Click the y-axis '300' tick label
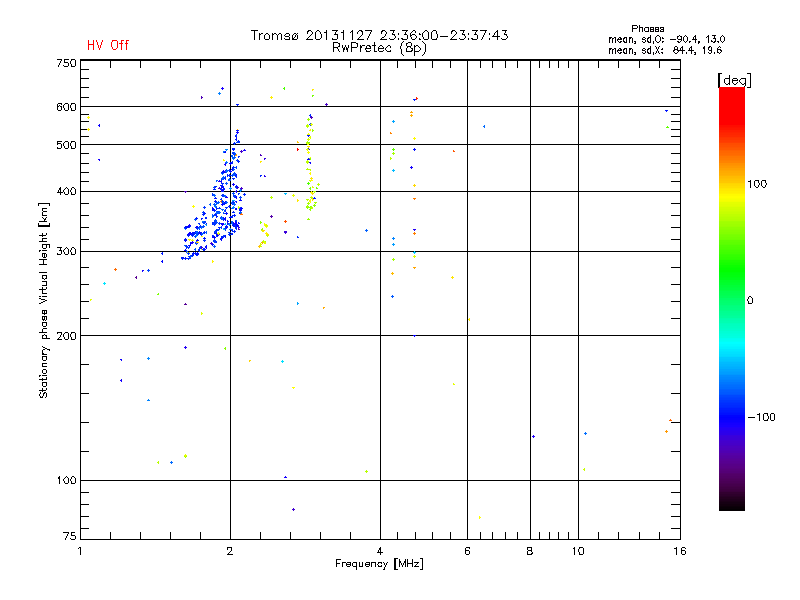The height and width of the screenshot is (600, 800). pos(66,251)
